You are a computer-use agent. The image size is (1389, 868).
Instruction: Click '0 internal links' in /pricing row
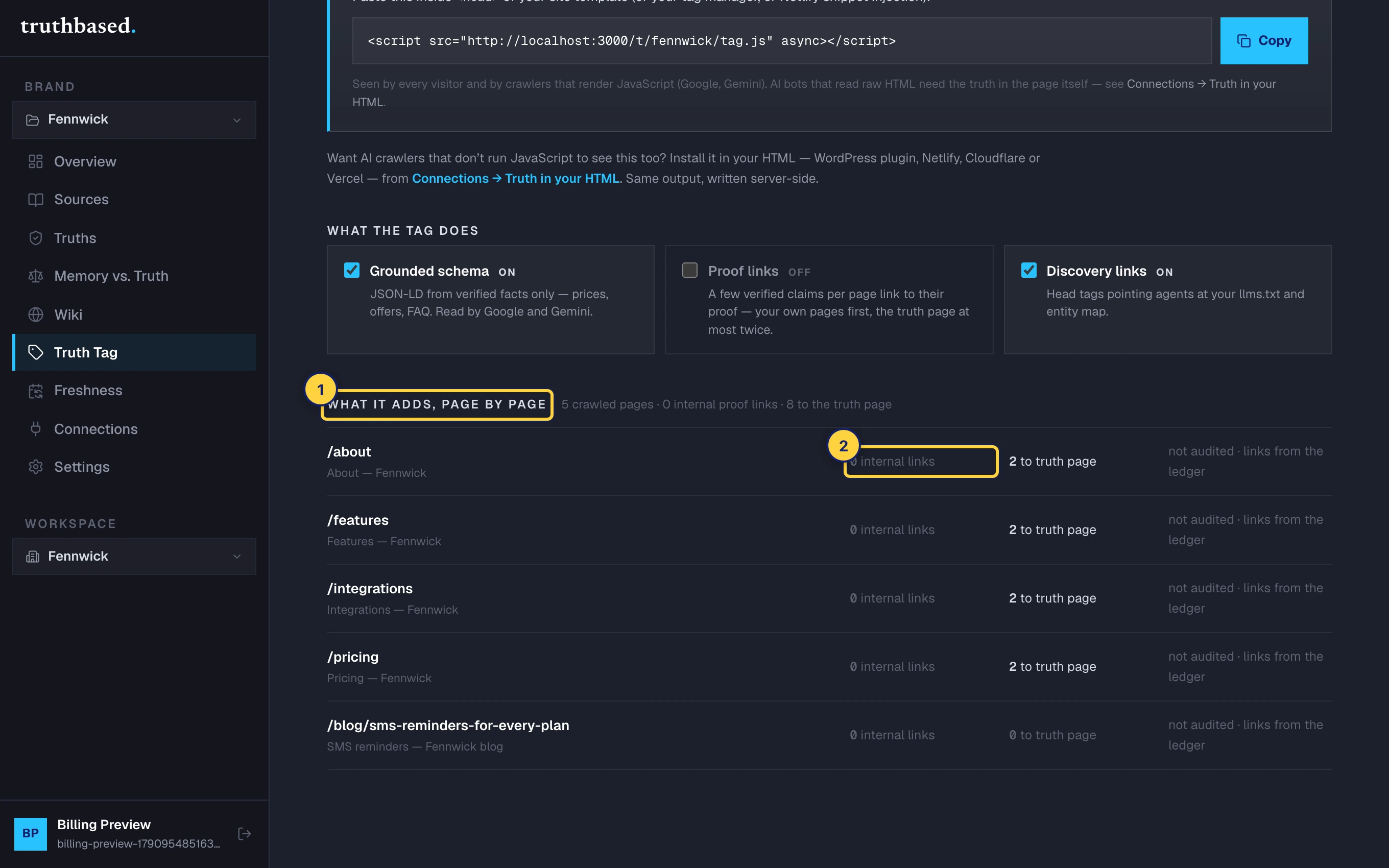click(892, 666)
